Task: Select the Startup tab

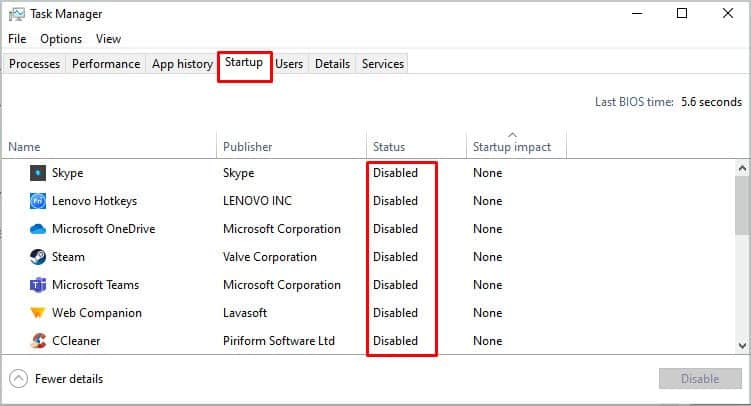Action: [x=244, y=63]
